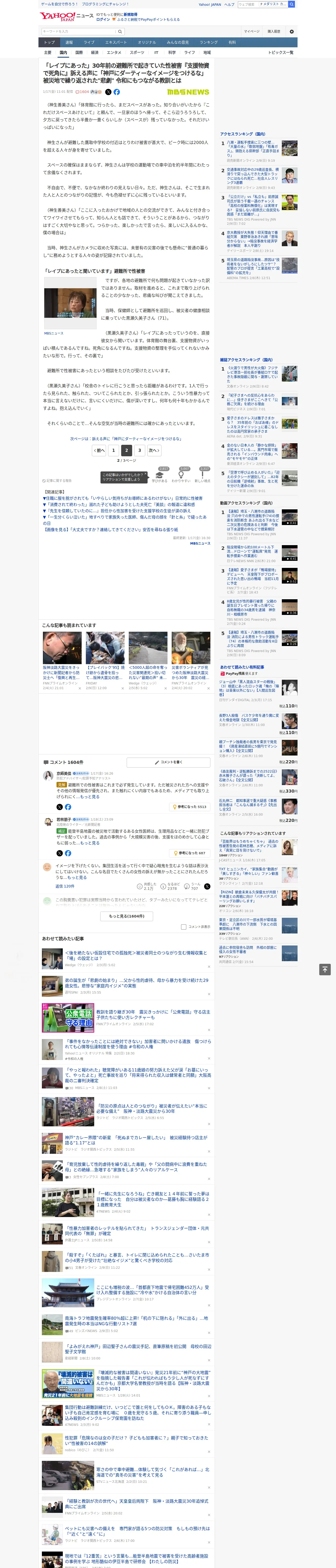Screen dimensions: 336x1568
Task: Share user comment on X icon
Action: point(207,886)
